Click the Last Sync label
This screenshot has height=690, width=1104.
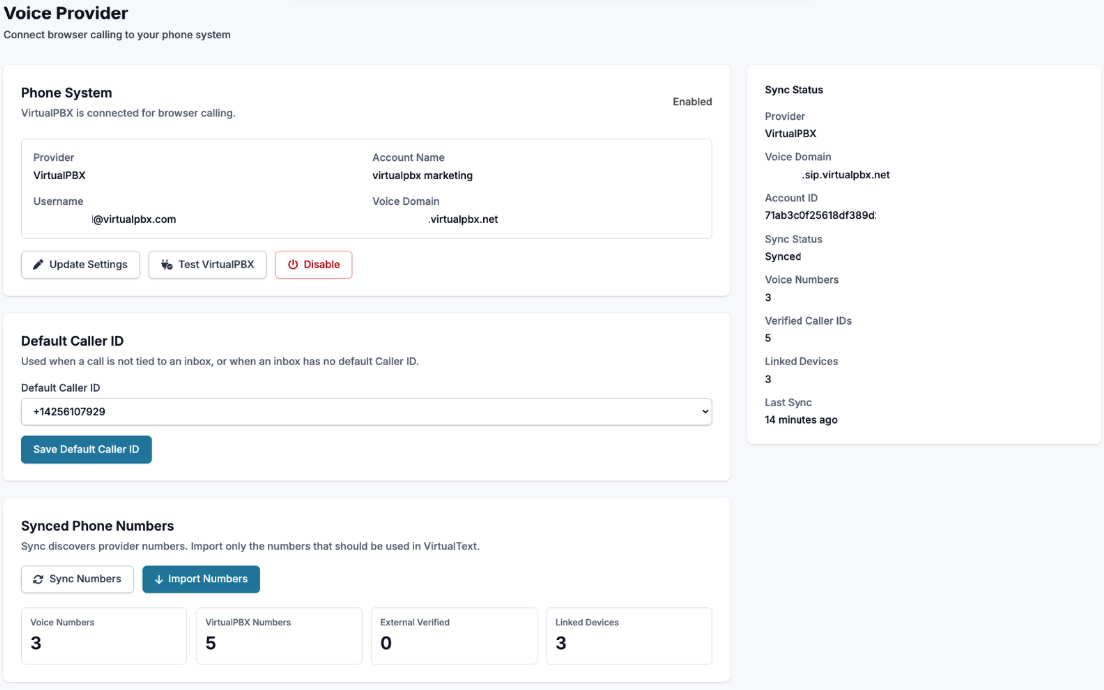788,402
